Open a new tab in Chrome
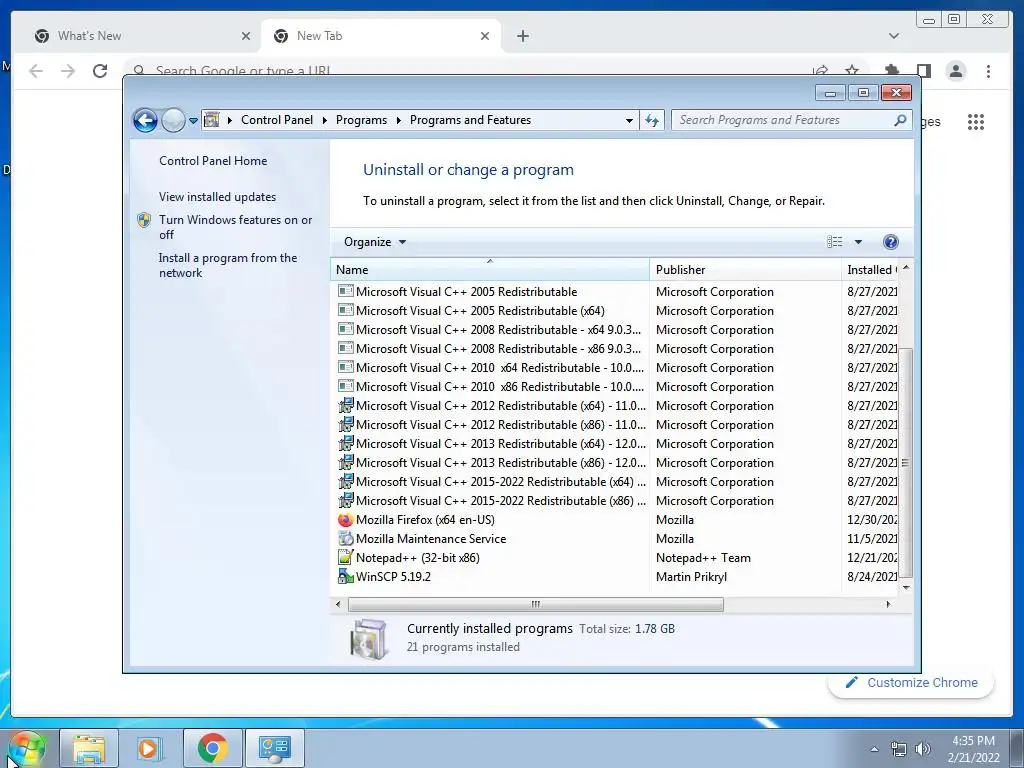This screenshot has height=768, width=1024. pyautogui.click(x=522, y=36)
